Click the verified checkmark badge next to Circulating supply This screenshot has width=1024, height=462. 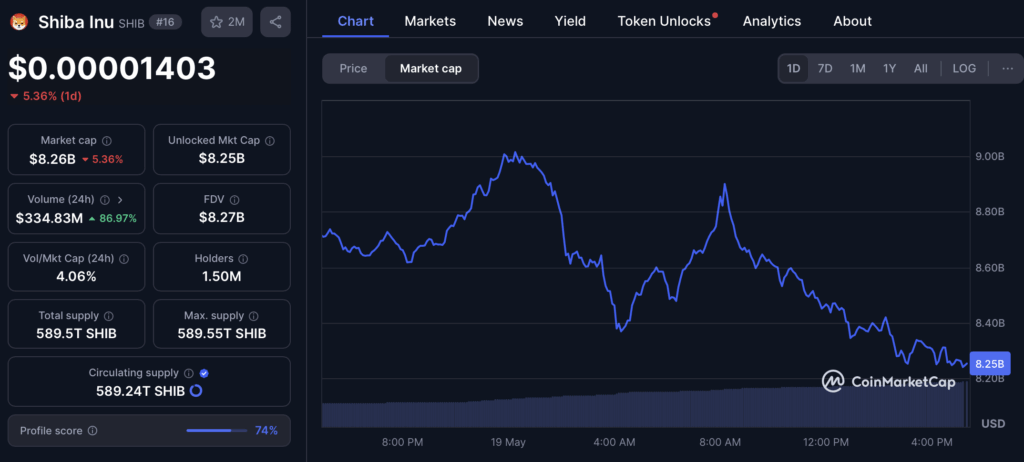pos(204,373)
